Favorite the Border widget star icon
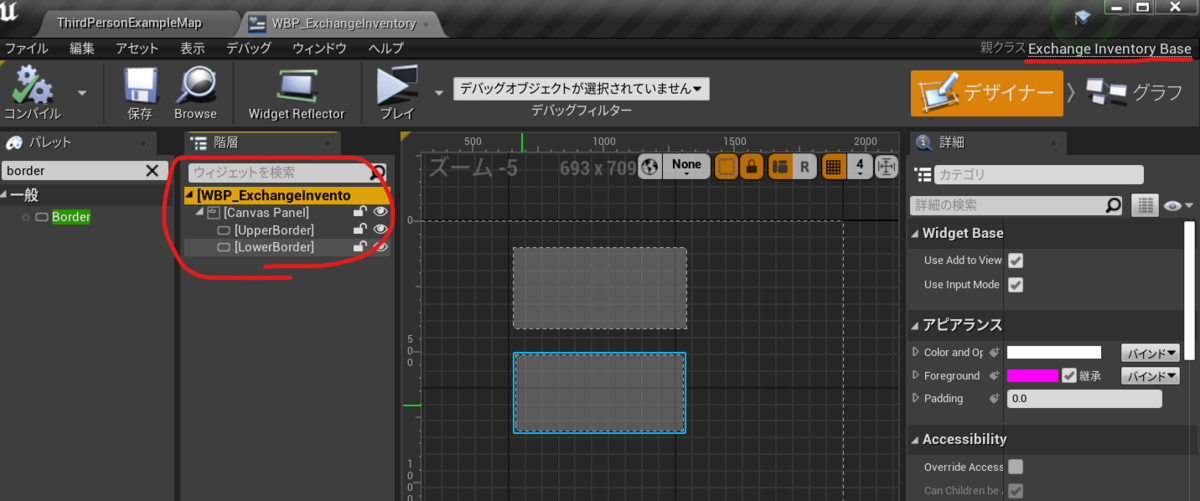Screen dimensions: 1200x501 tap(26, 217)
